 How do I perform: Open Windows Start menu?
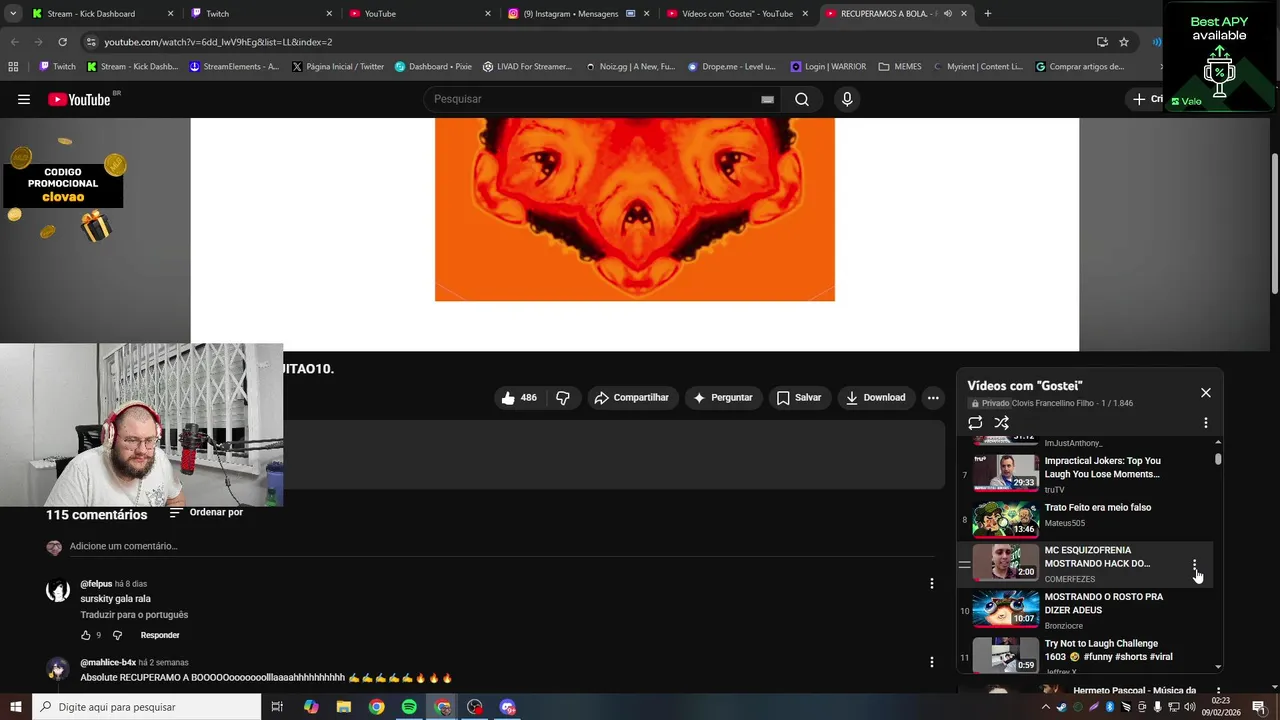[15, 707]
